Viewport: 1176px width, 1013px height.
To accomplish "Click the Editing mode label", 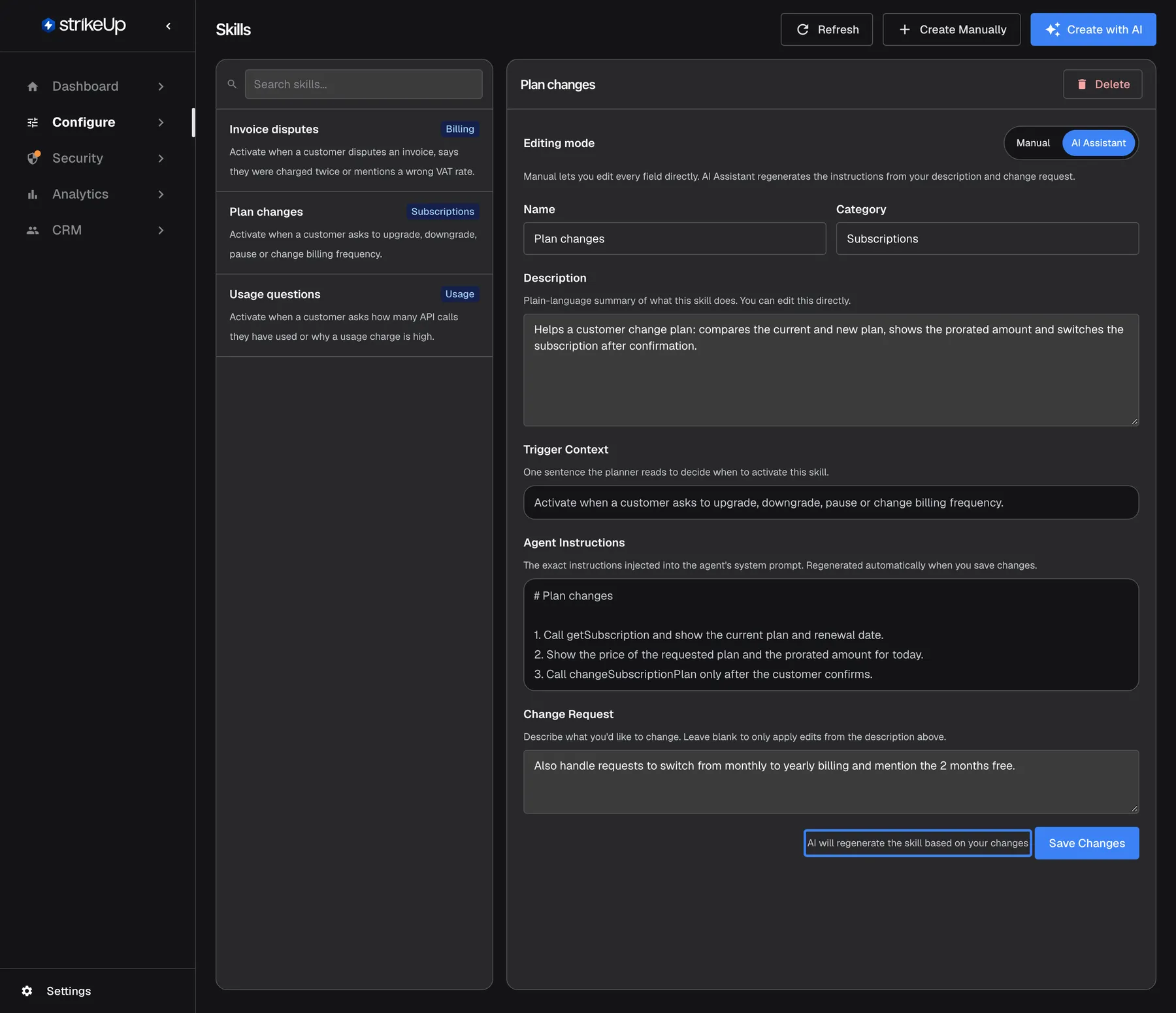I will [x=559, y=143].
